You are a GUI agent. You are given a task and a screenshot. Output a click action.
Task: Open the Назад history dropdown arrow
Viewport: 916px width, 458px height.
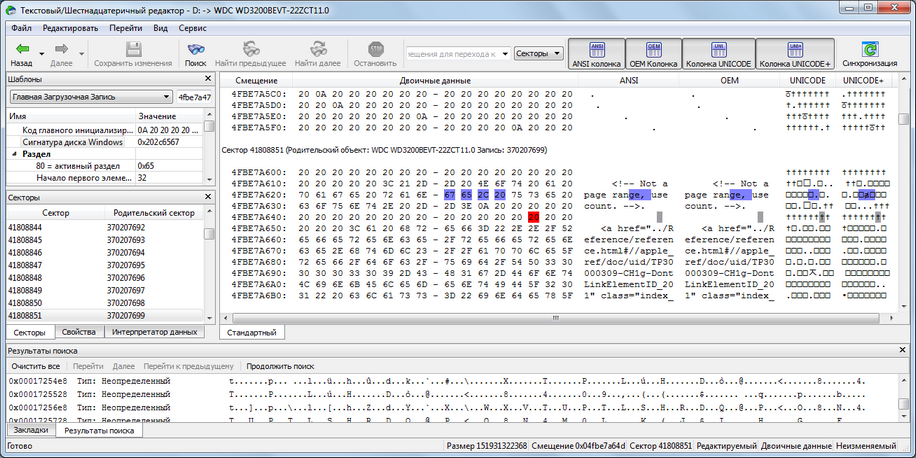(x=41, y=53)
